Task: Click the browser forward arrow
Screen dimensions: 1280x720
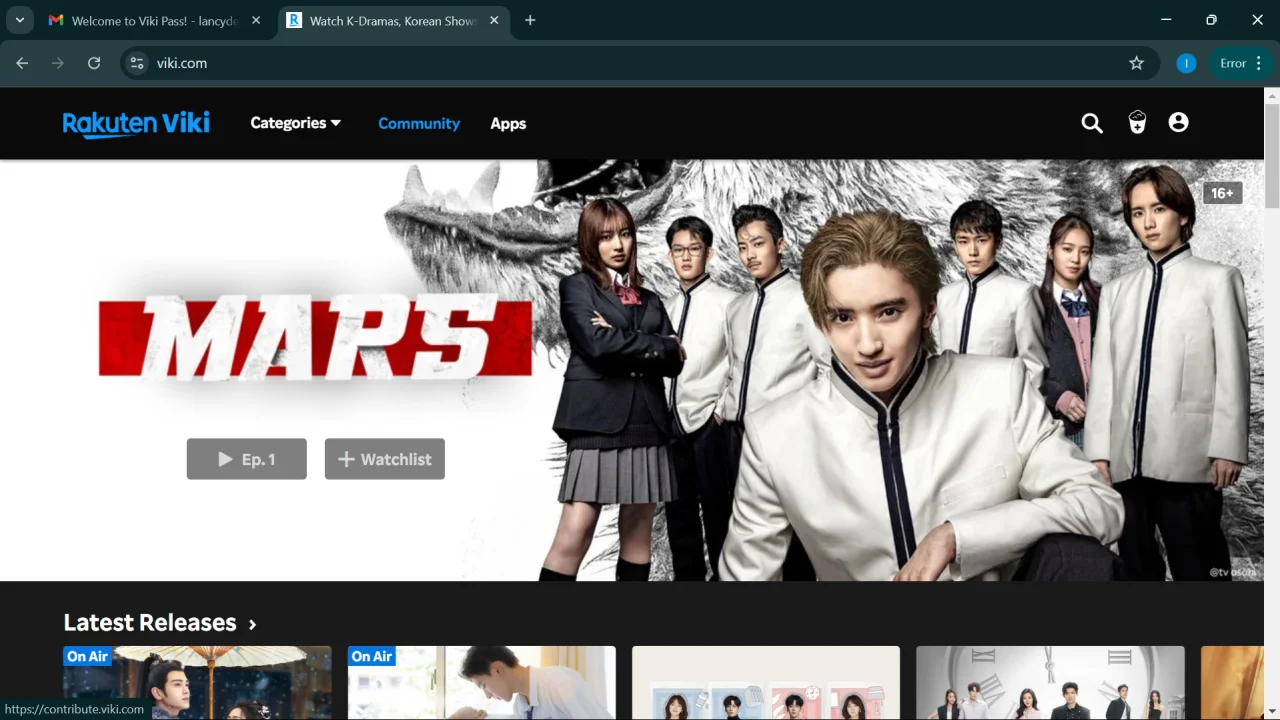Action: [x=58, y=63]
